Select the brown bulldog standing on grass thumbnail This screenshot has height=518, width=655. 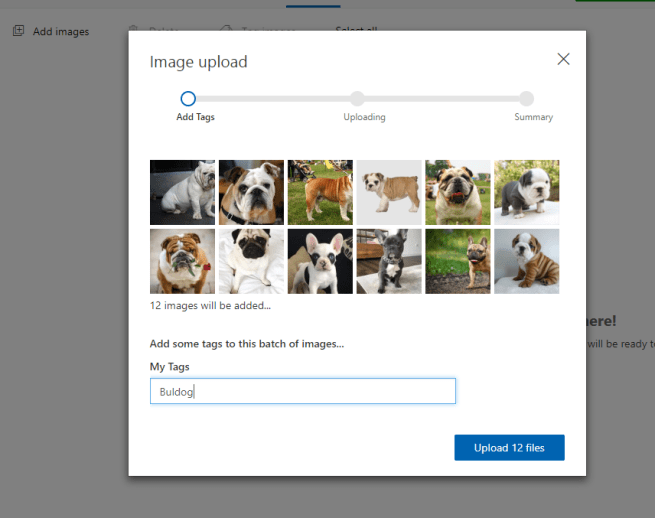tap(320, 192)
